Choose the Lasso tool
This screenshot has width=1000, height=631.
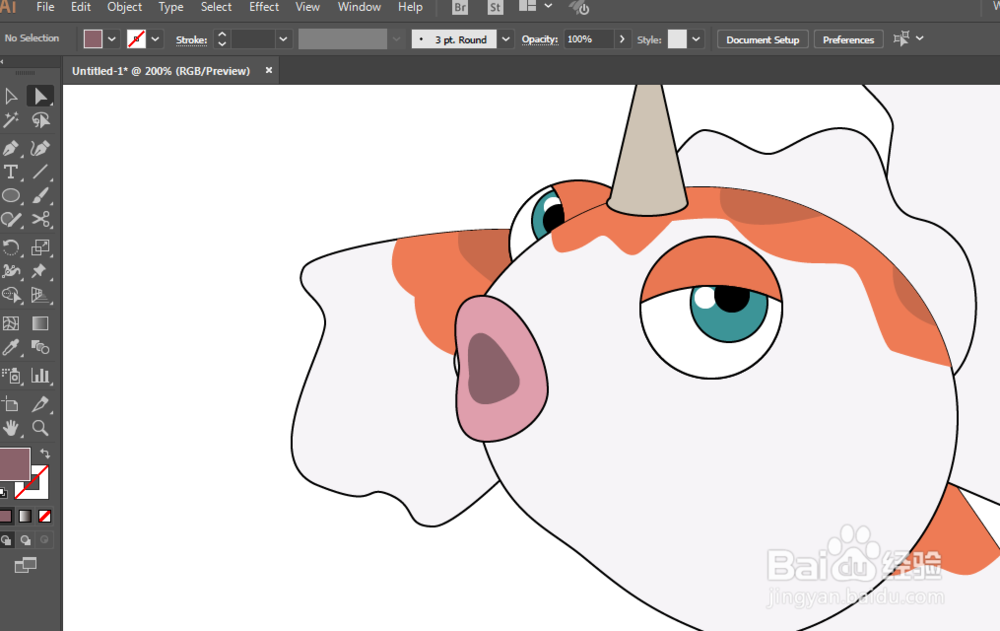(x=40, y=120)
